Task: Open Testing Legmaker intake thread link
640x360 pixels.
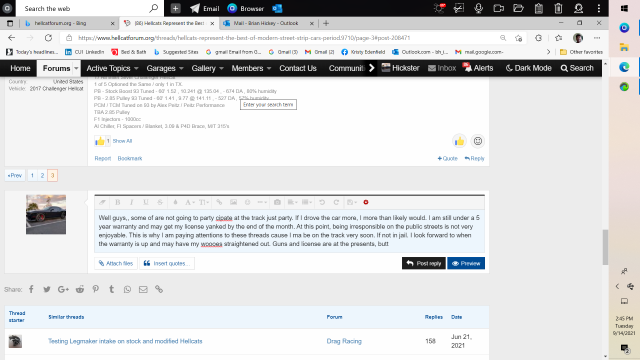Action: click(x=125, y=341)
